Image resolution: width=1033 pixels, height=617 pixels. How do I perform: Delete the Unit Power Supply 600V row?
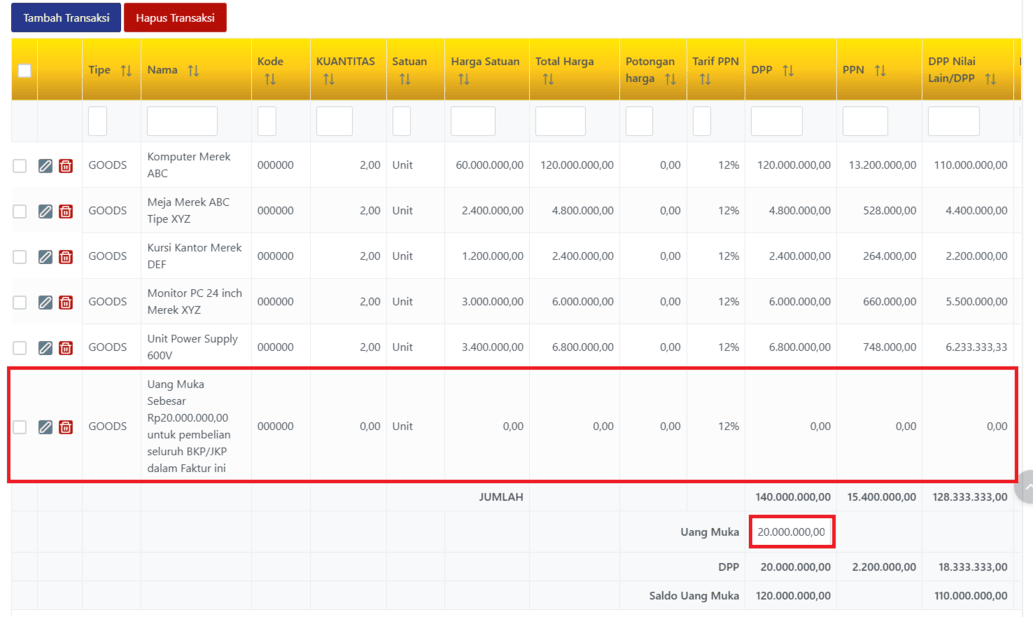65,348
